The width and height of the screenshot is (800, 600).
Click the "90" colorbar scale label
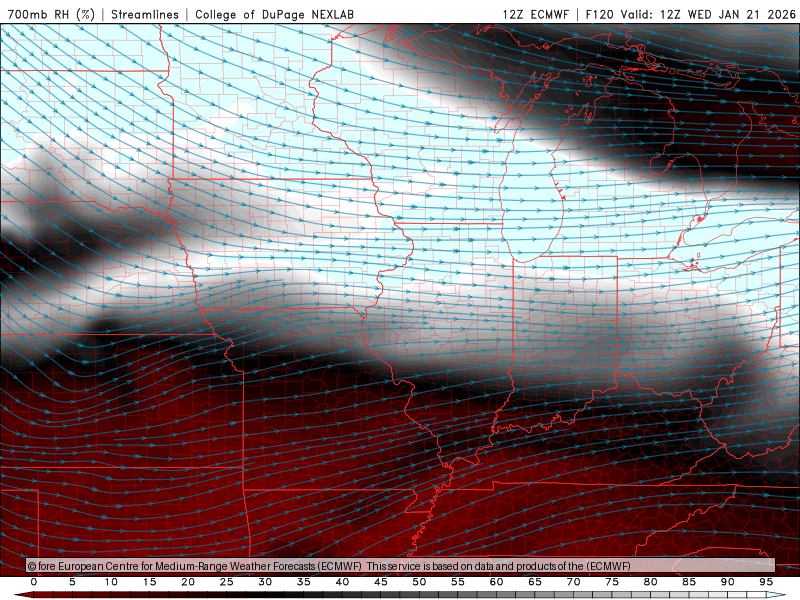click(x=728, y=582)
